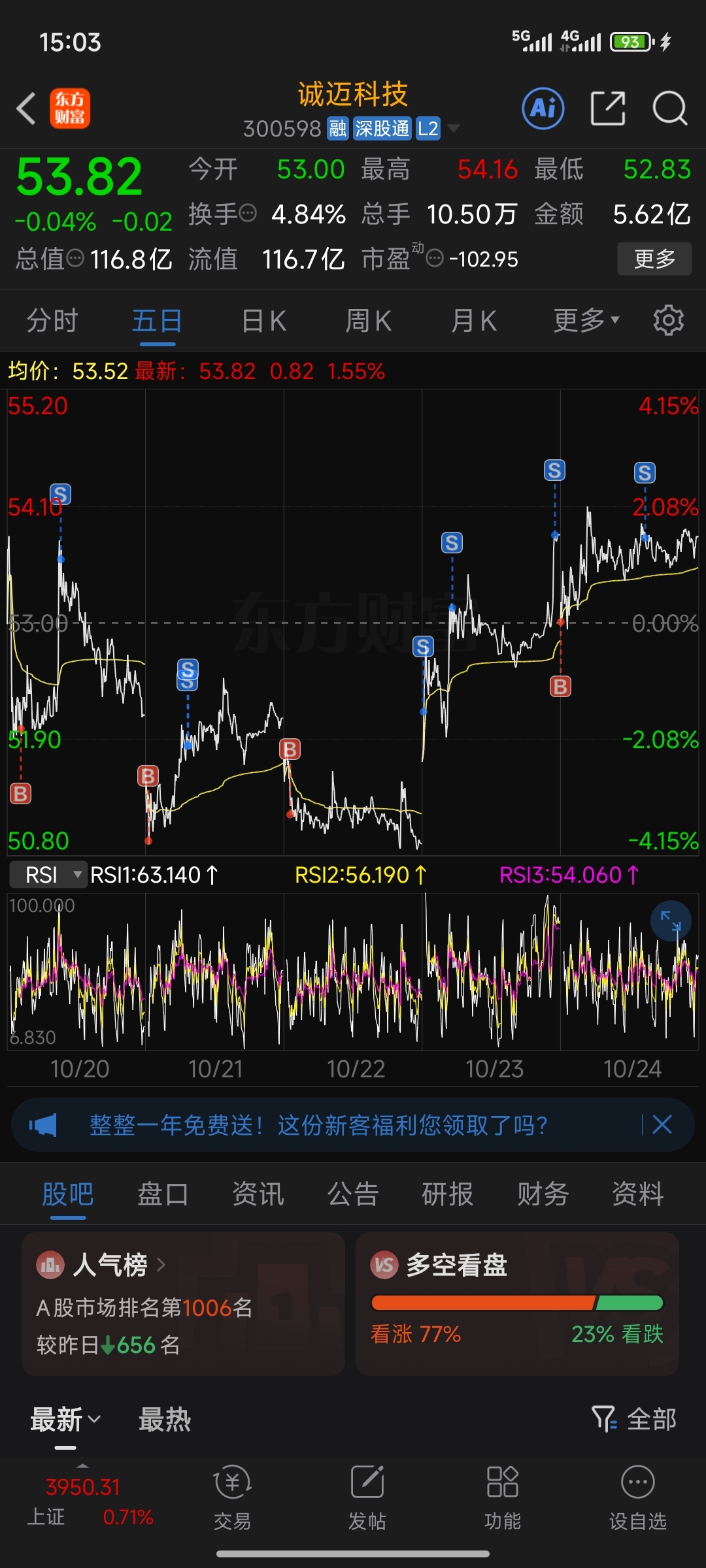
Task: Switch to 周K chart tab
Action: click(x=368, y=320)
